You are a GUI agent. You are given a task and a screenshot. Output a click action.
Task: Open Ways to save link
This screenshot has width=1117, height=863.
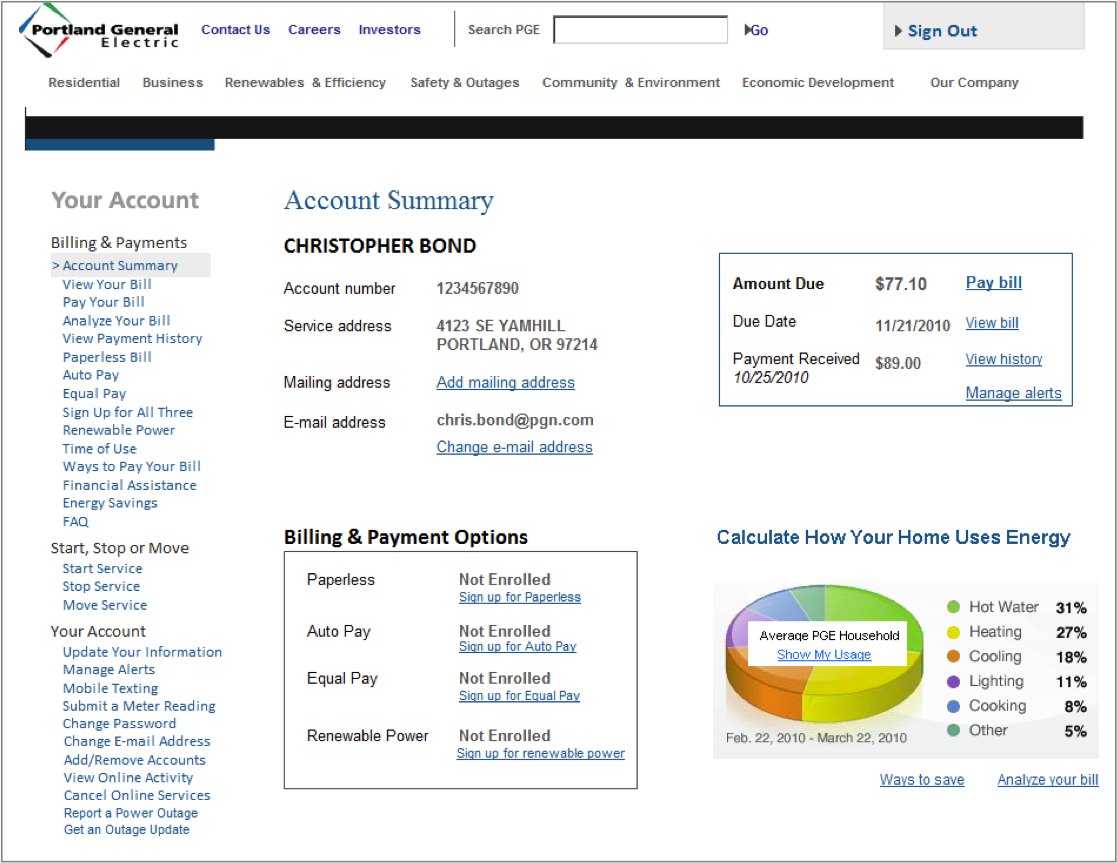click(x=922, y=780)
